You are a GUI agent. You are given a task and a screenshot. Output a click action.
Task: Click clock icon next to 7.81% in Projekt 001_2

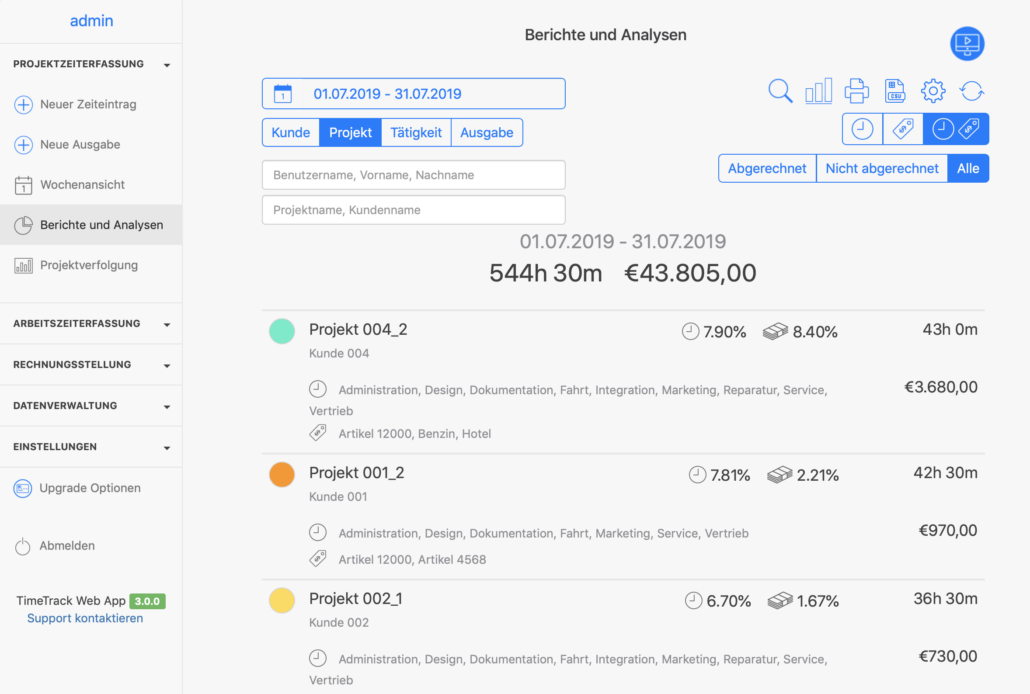pyautogui.click(x=698, y=474)
